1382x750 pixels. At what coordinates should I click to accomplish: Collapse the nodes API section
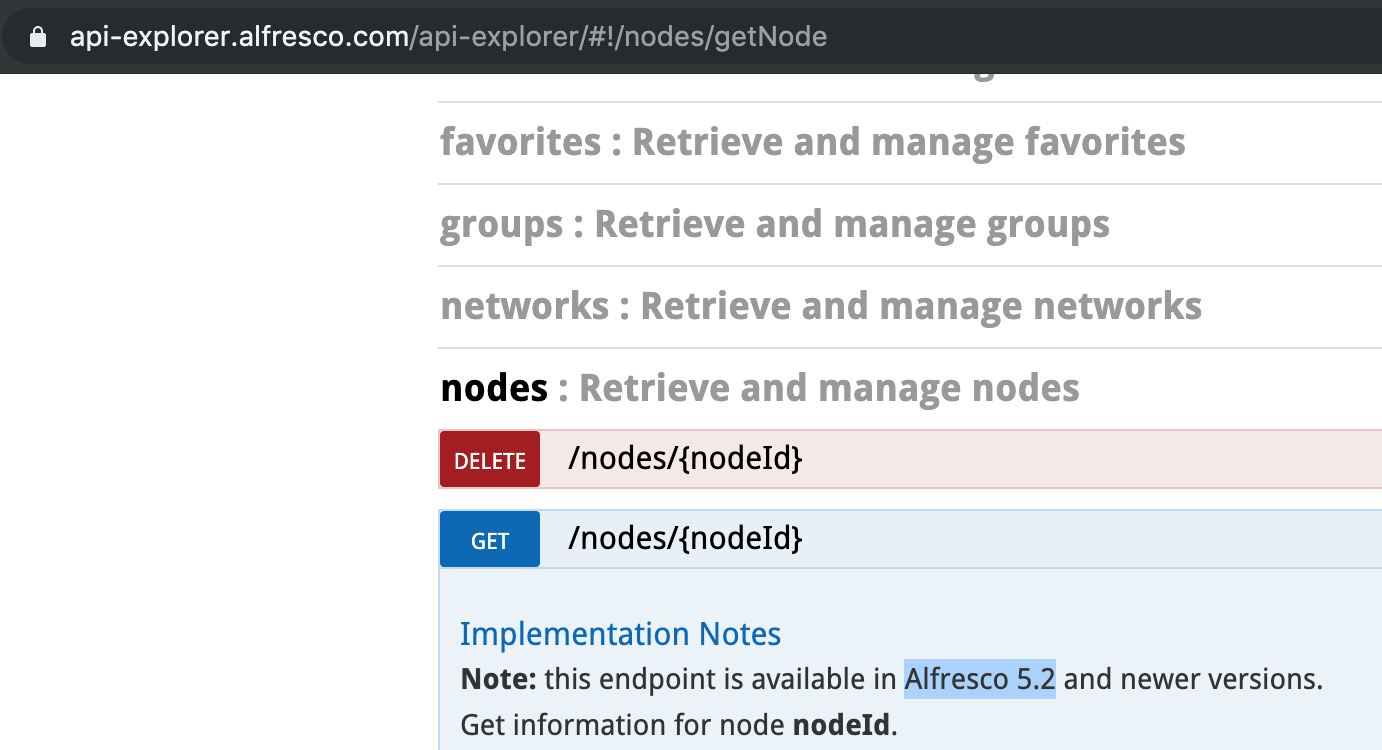(759, 387)
